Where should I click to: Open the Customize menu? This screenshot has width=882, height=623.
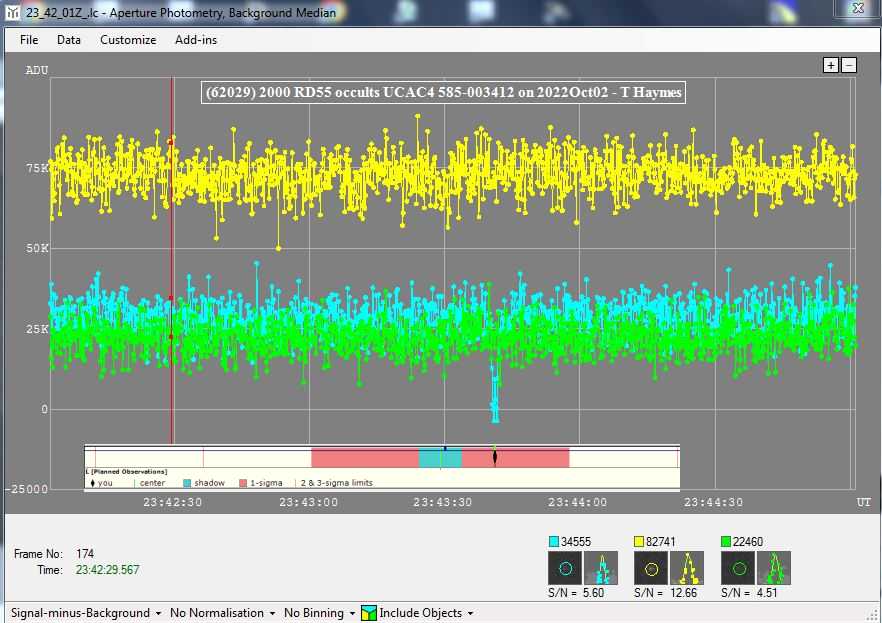128,40
